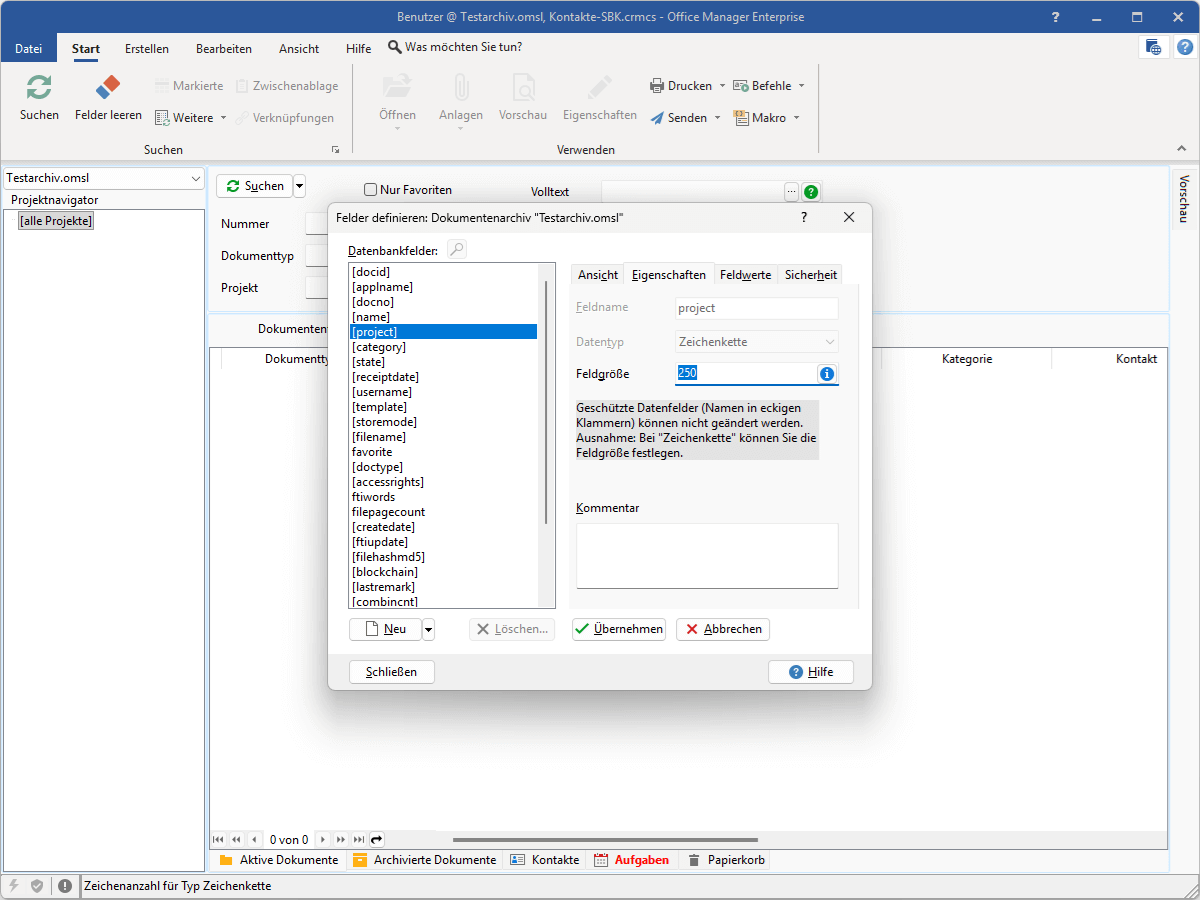Select the [category] database field
The image size is (1200, 900).
click(379, 347)
